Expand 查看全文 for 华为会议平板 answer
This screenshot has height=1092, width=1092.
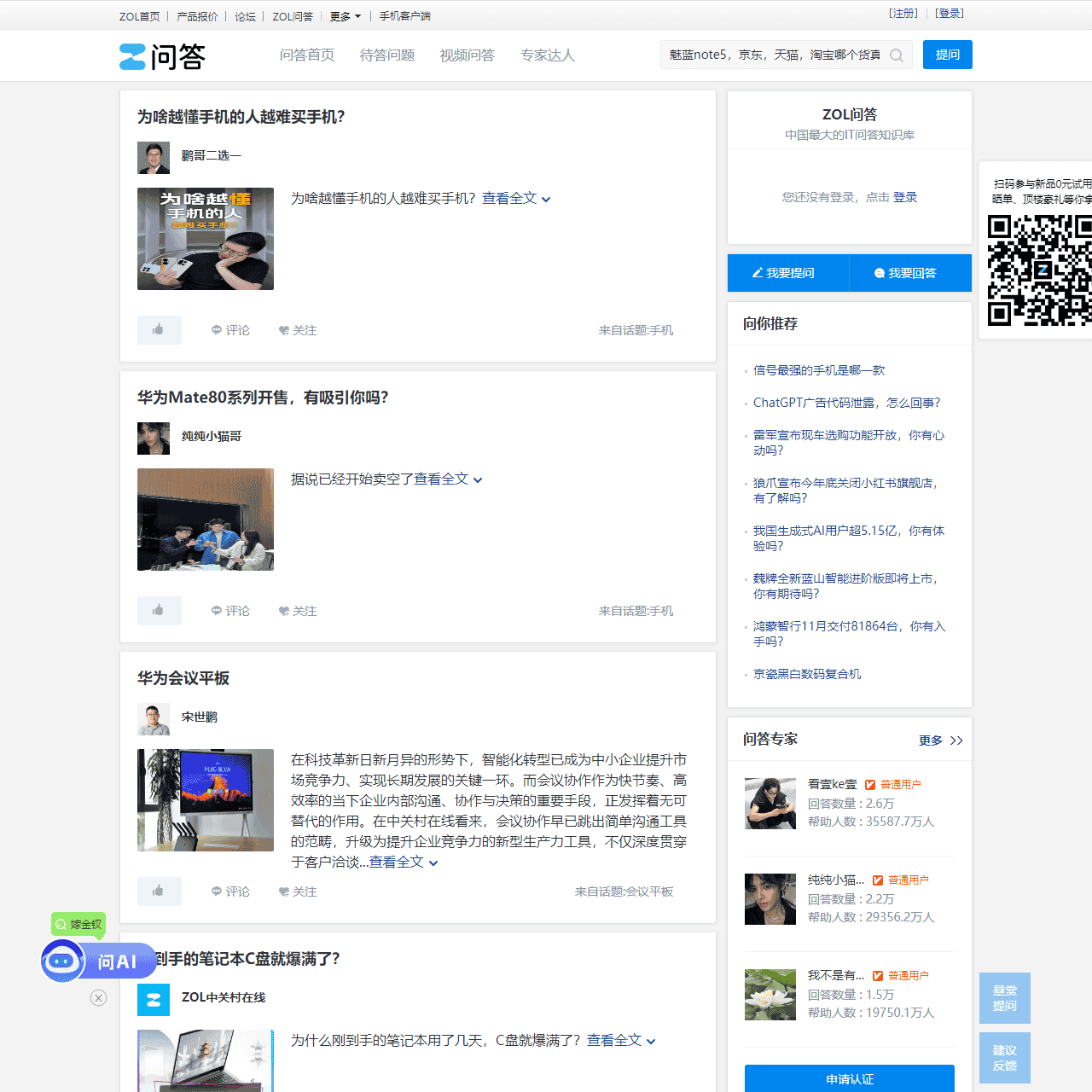coord(403,863)
